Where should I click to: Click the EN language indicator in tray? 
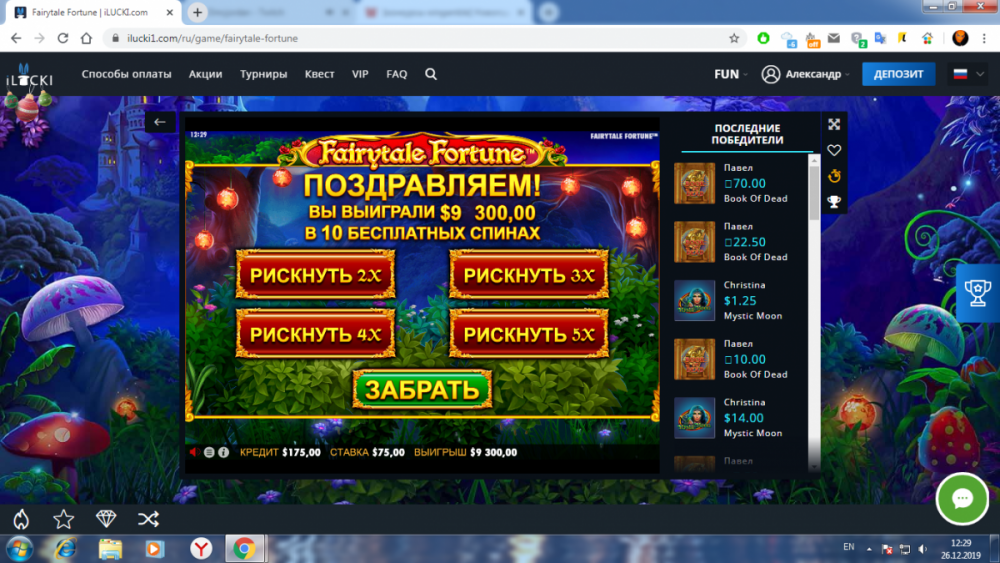(849, 547)
